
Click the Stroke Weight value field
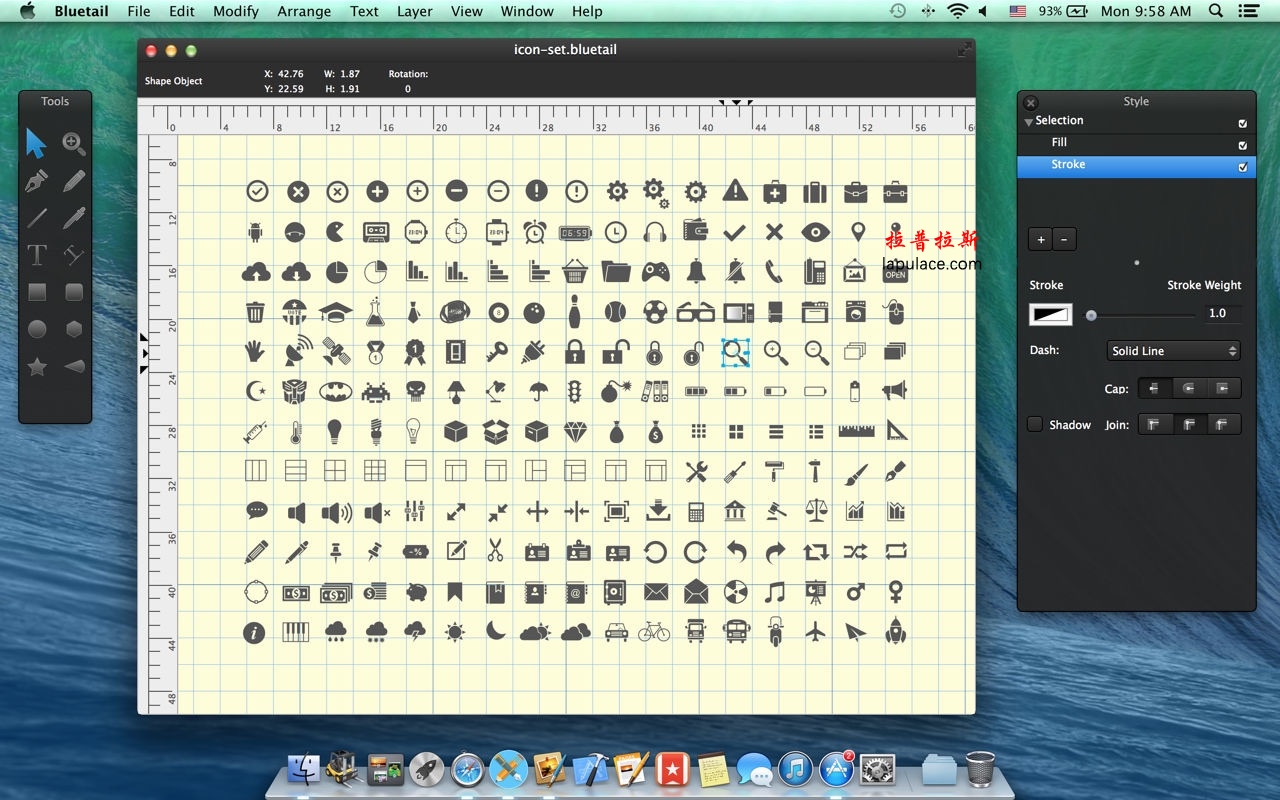[x=1222, y=313]
